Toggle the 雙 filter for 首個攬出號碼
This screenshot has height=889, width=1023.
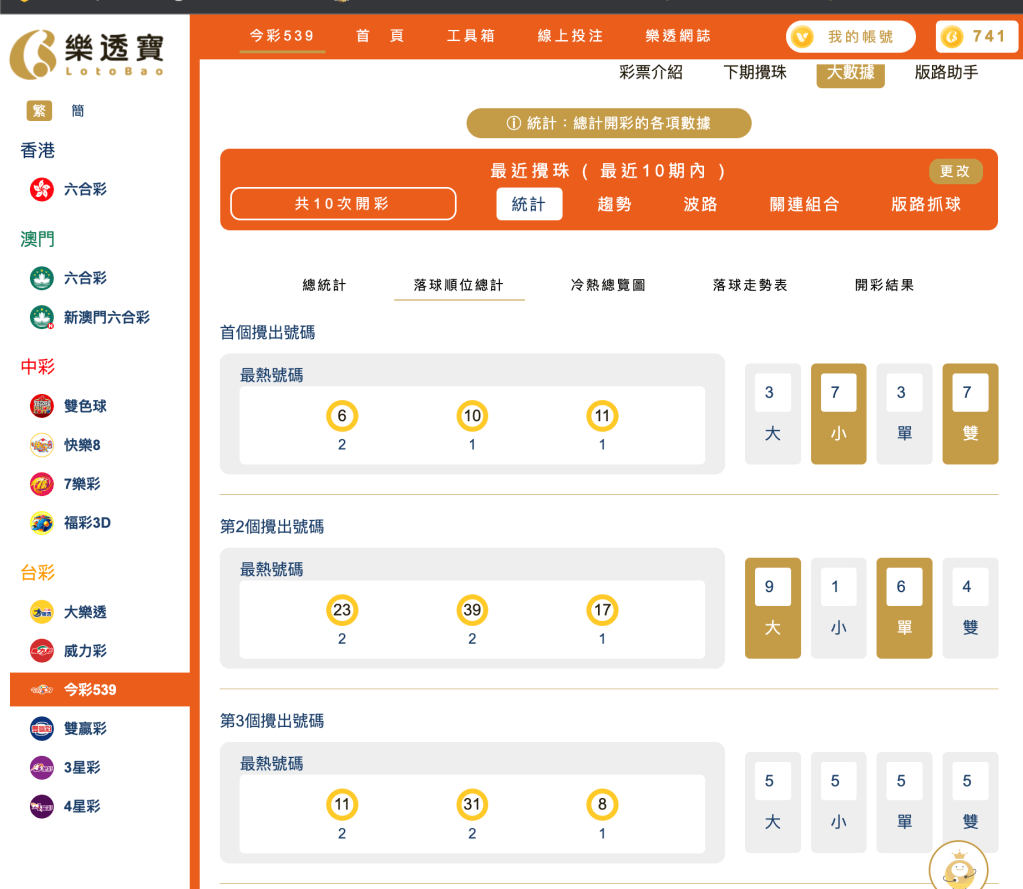click(969, 414)
